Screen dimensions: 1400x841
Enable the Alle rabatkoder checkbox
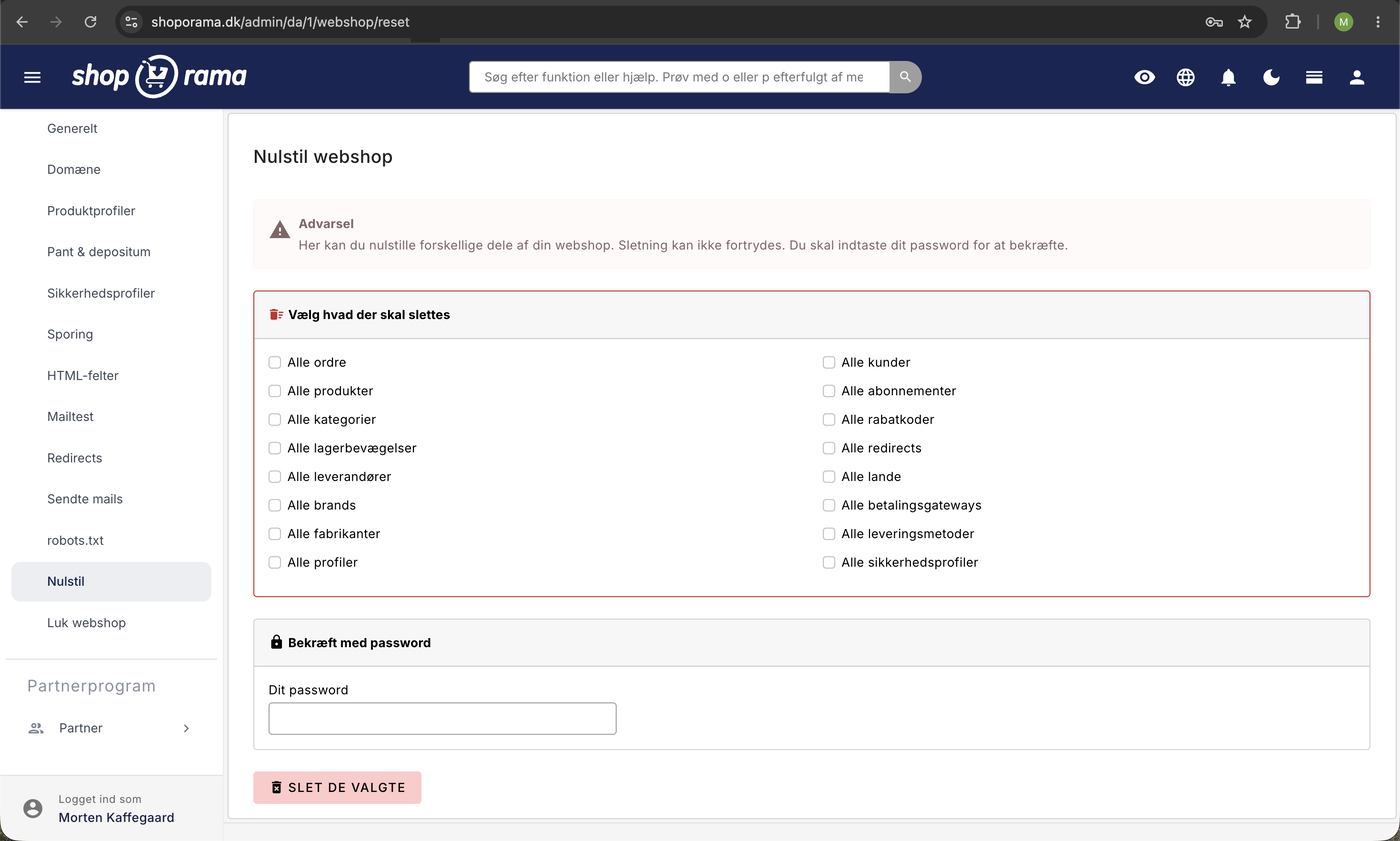click(829, 419)
